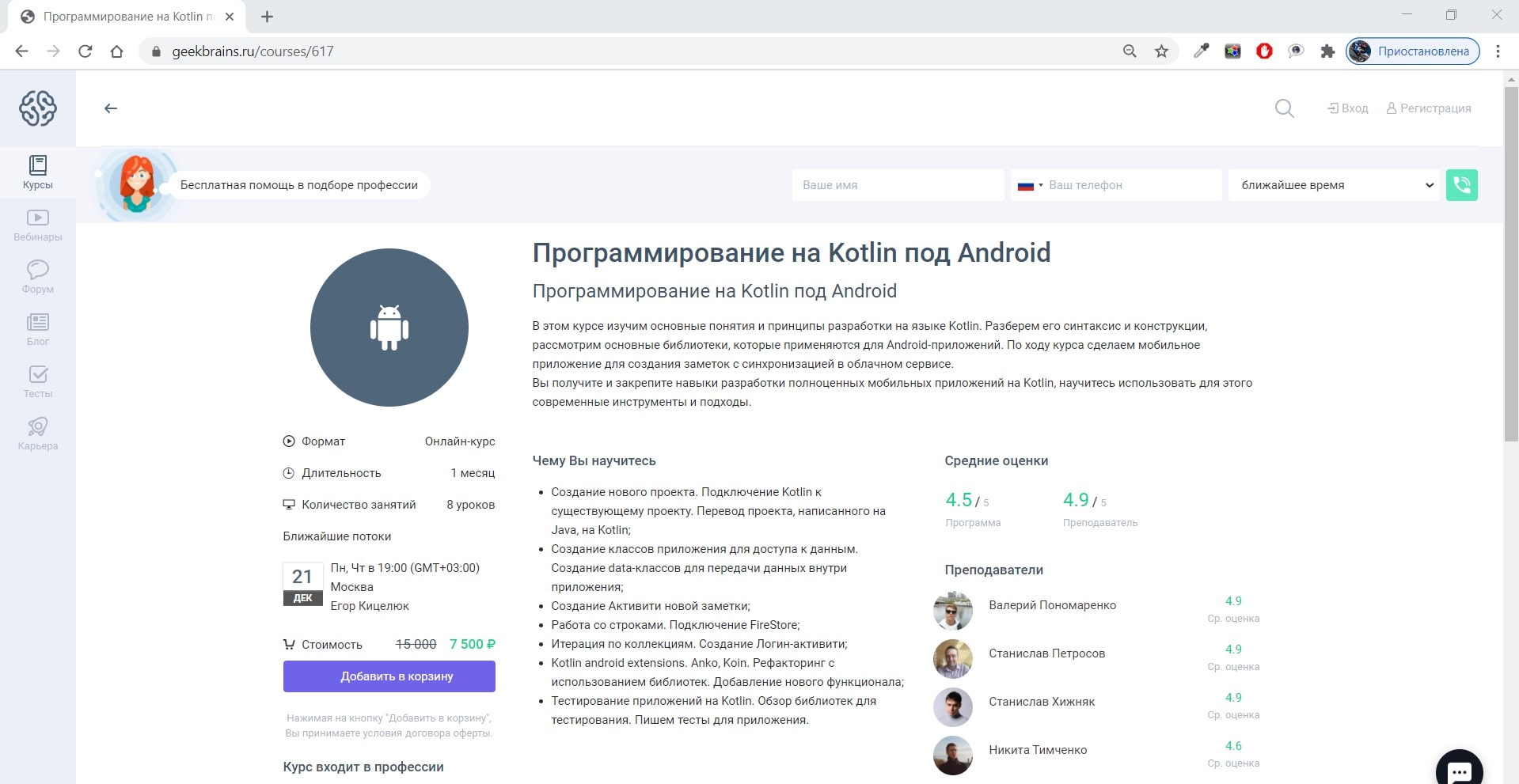Bookmark this page with star icon

1161,51
